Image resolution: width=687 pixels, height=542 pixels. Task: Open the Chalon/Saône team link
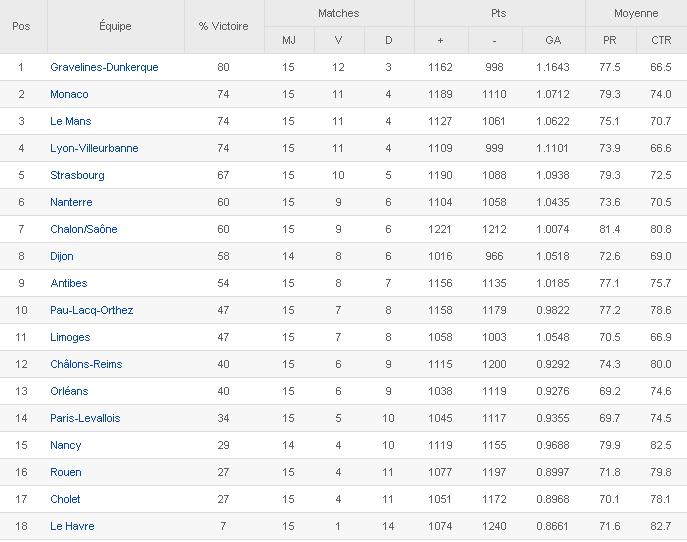click(84, 229)
